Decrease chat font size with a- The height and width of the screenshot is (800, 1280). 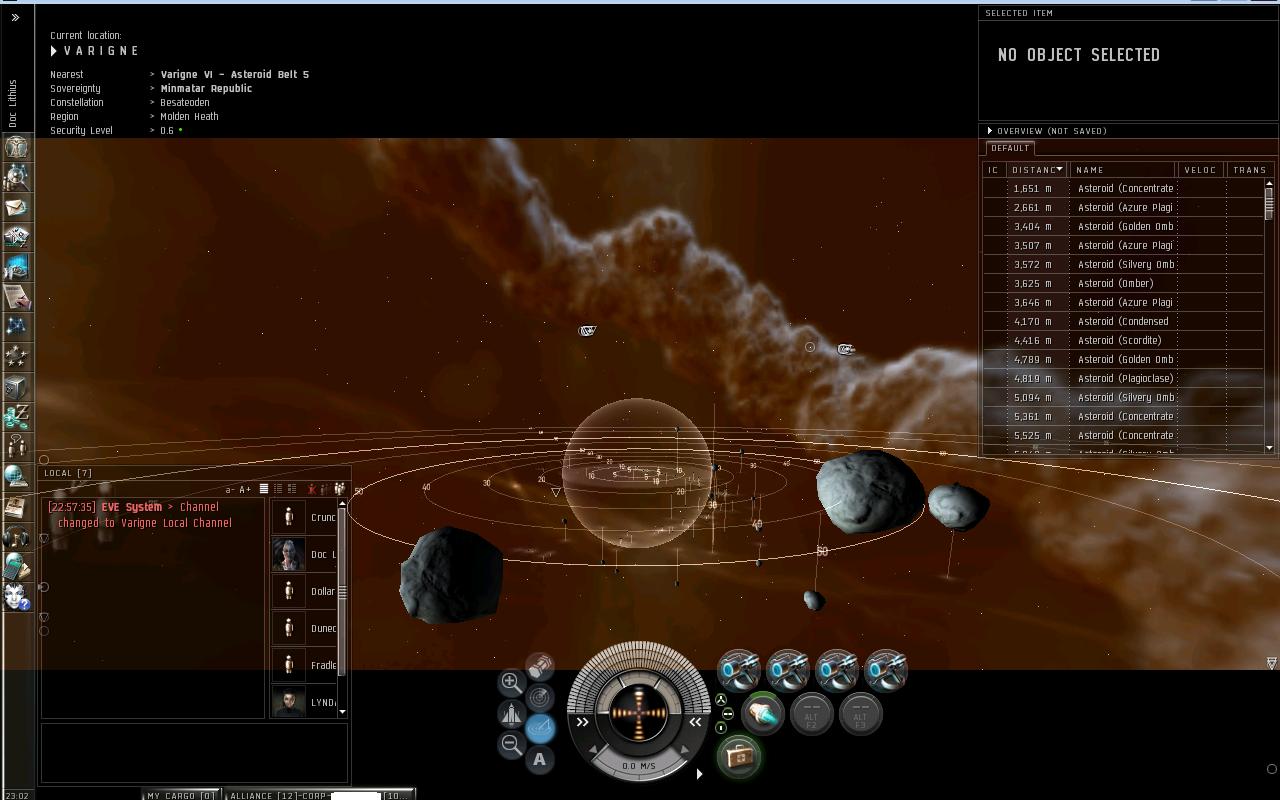[x=230, y=489]
